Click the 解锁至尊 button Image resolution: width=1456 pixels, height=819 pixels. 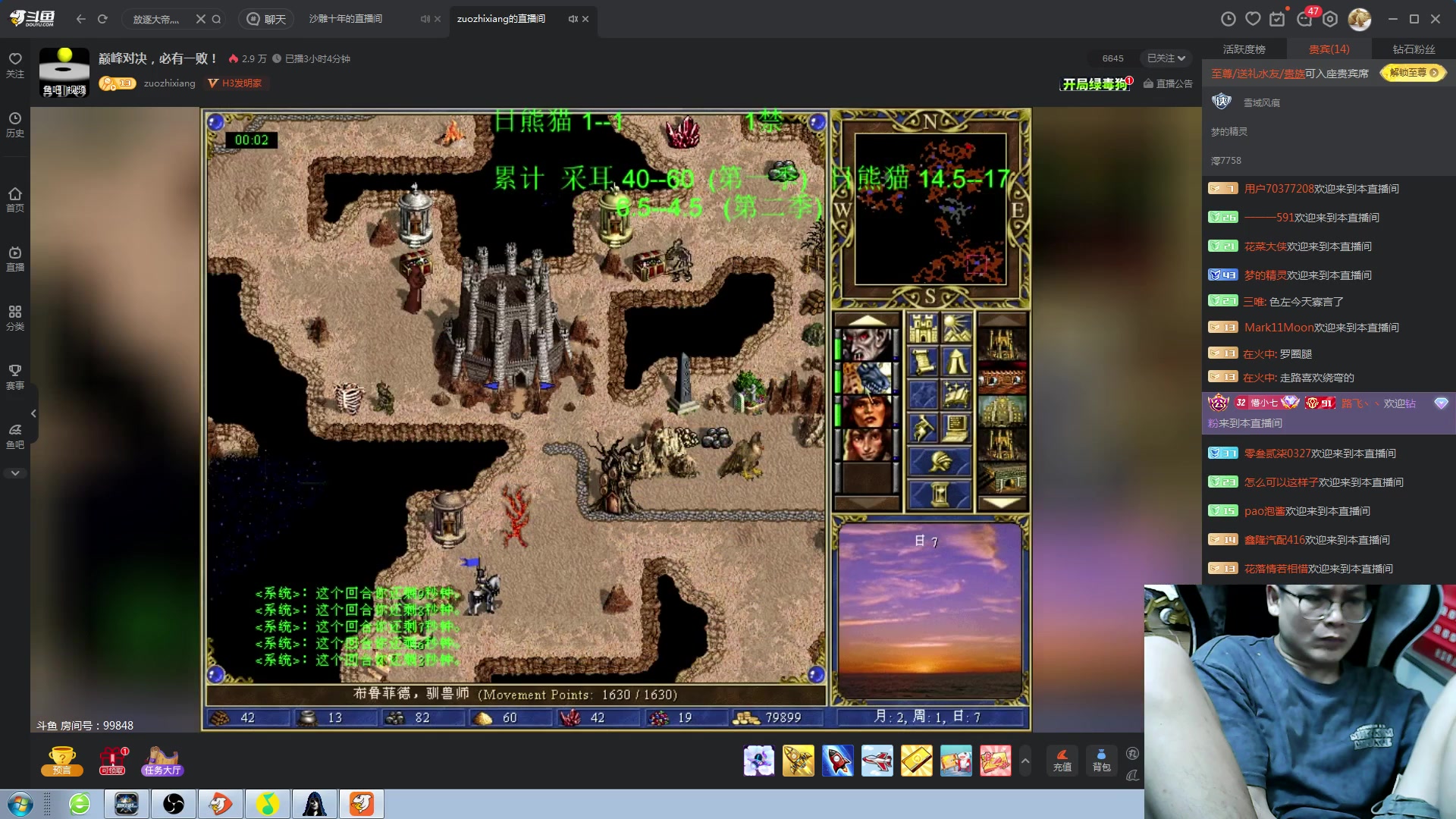(1414, 73)
